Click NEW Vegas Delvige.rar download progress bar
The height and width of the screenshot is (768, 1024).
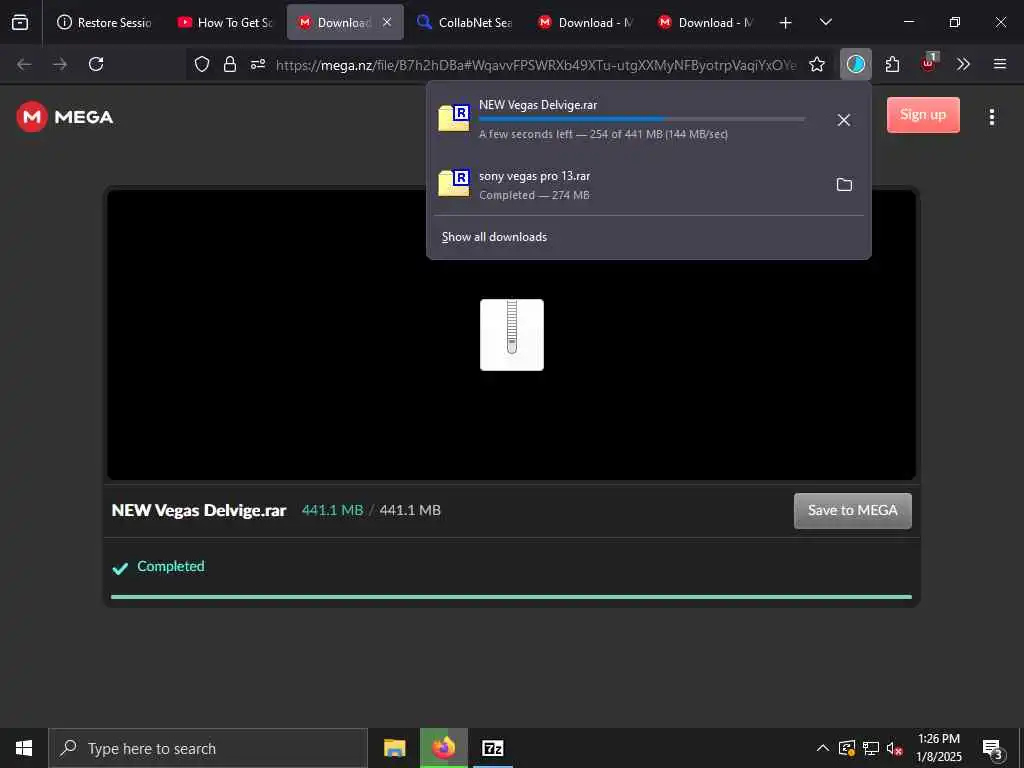pyautogui.click(x=642, y=119)
